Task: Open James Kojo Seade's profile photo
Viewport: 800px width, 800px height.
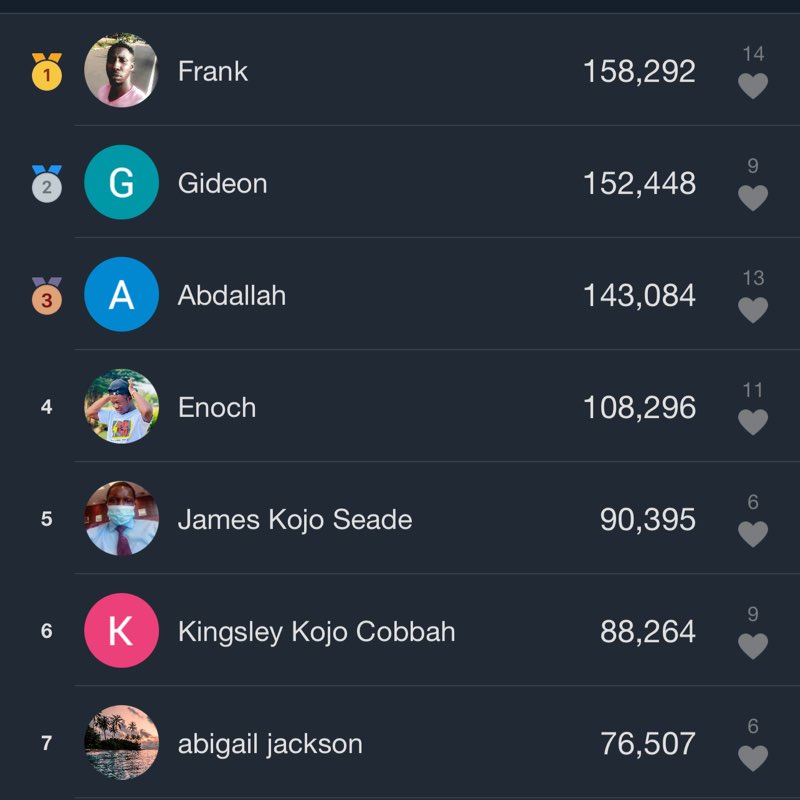Action: pyautogui.click(x=121, y=519)
